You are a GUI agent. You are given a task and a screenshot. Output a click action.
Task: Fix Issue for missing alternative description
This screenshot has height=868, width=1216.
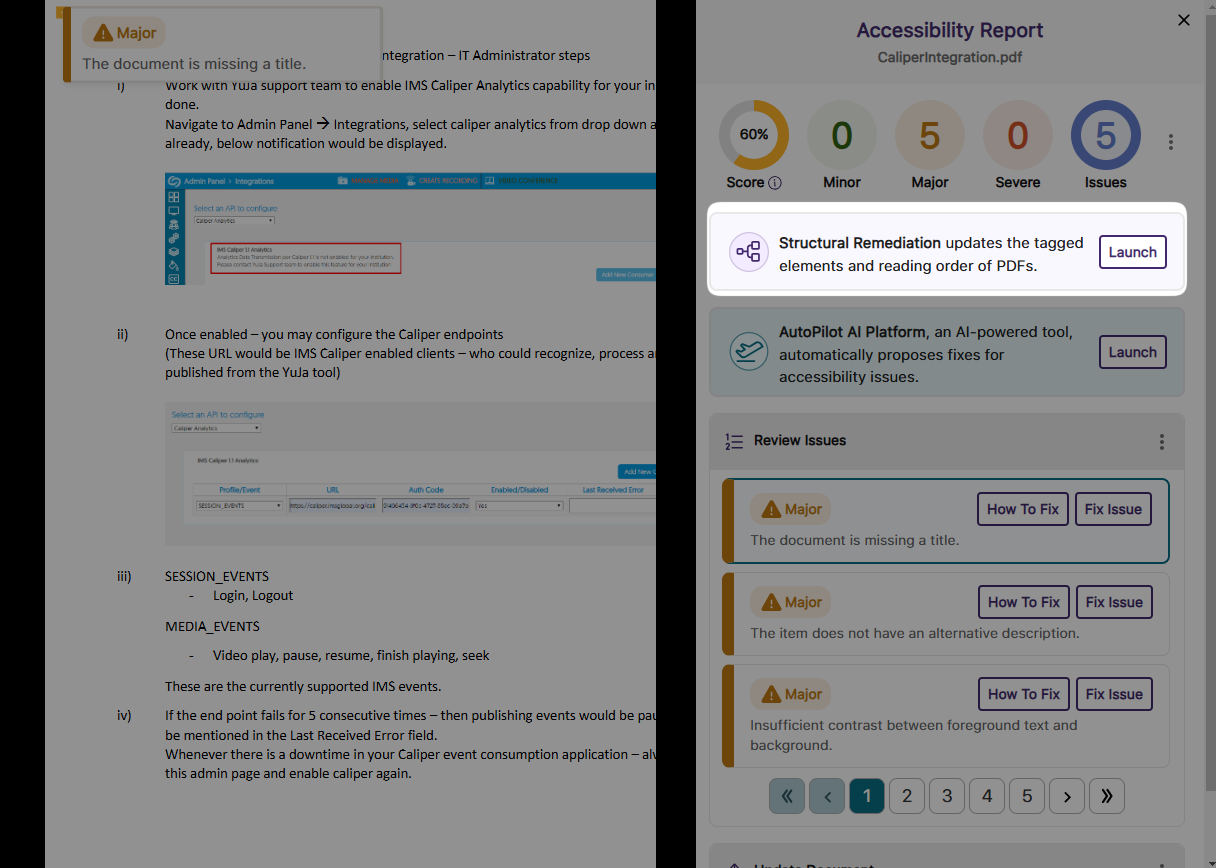tap(1113, 602)
